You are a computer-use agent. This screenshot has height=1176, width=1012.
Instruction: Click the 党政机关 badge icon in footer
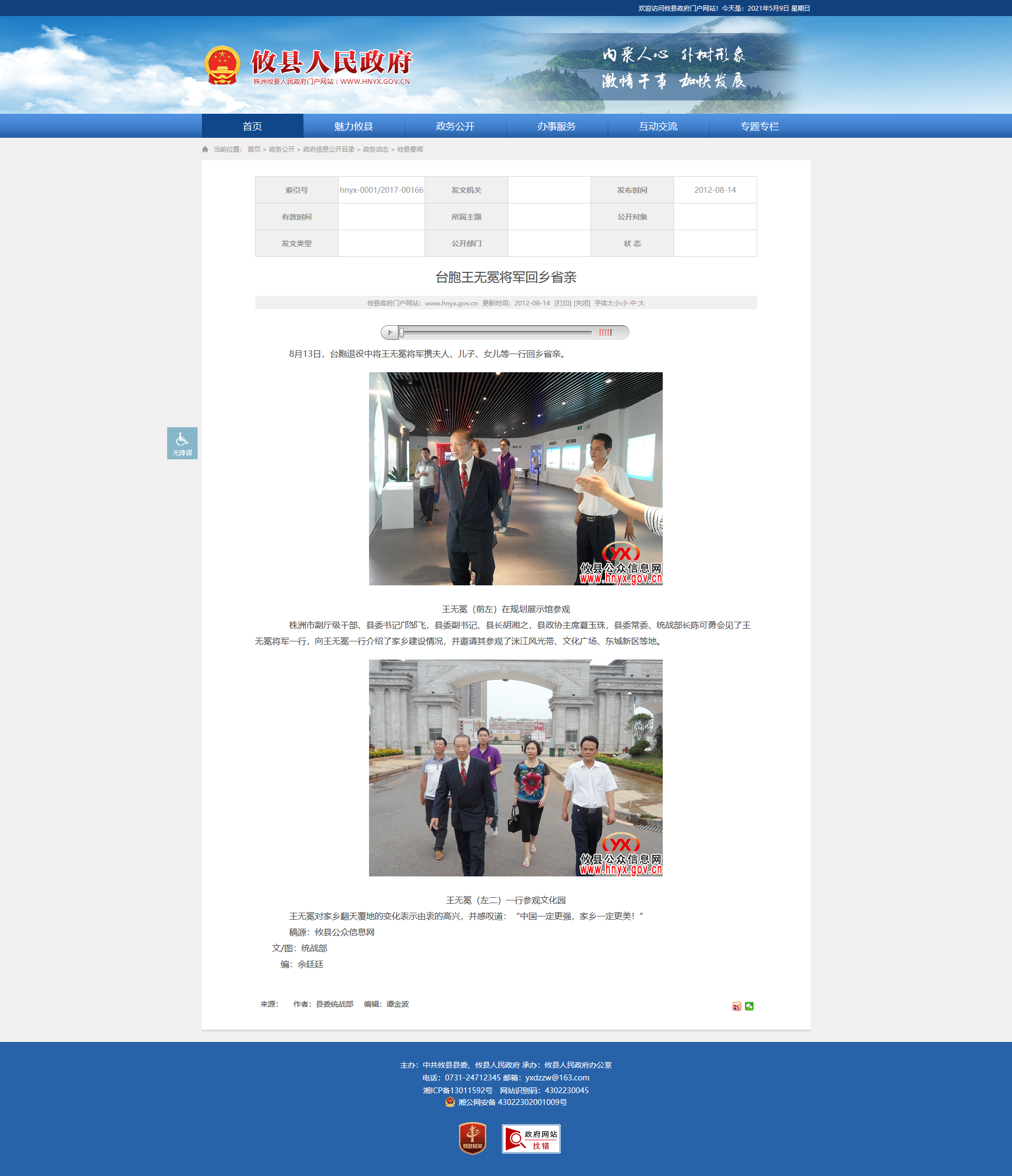(x=472, y=1138)
